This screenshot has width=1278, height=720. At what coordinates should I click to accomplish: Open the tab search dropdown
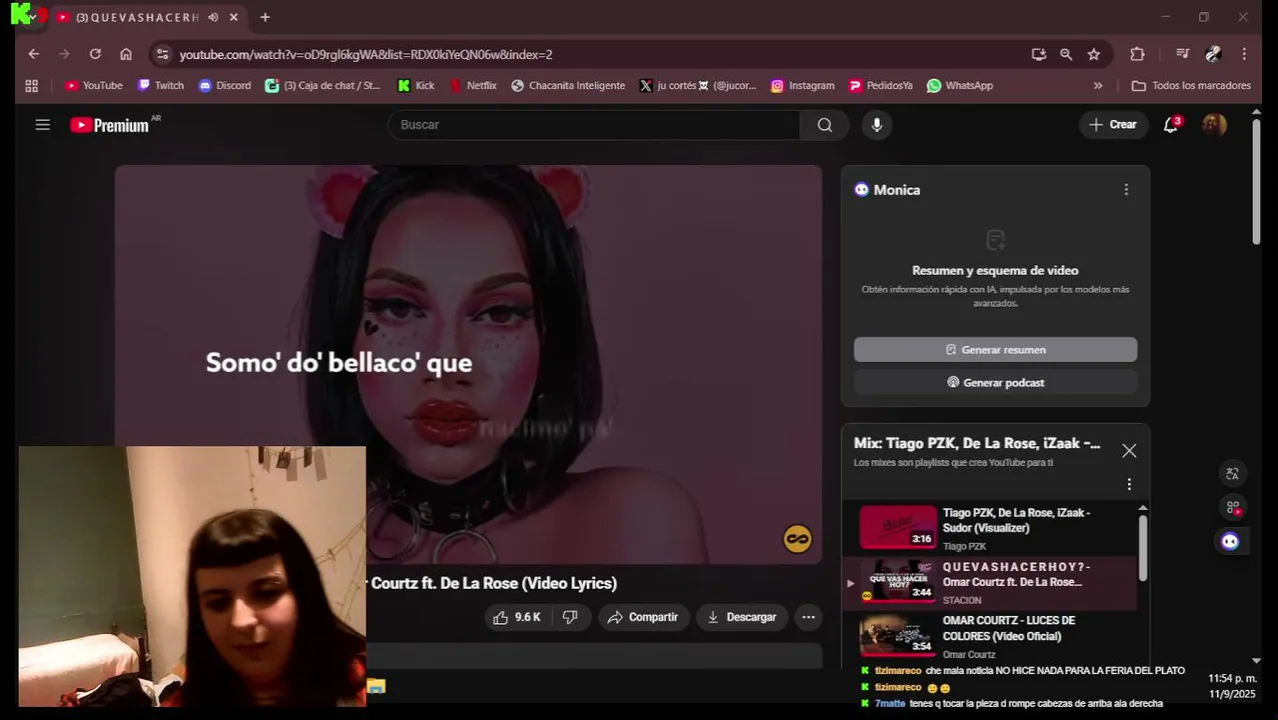point(32,17)
